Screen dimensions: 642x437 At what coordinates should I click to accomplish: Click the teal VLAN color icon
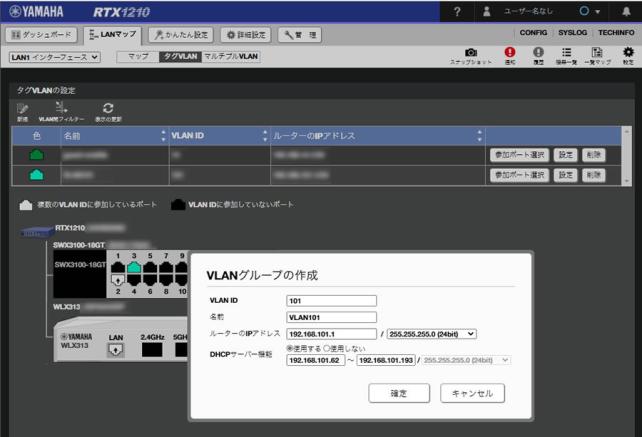coord(36,175)
